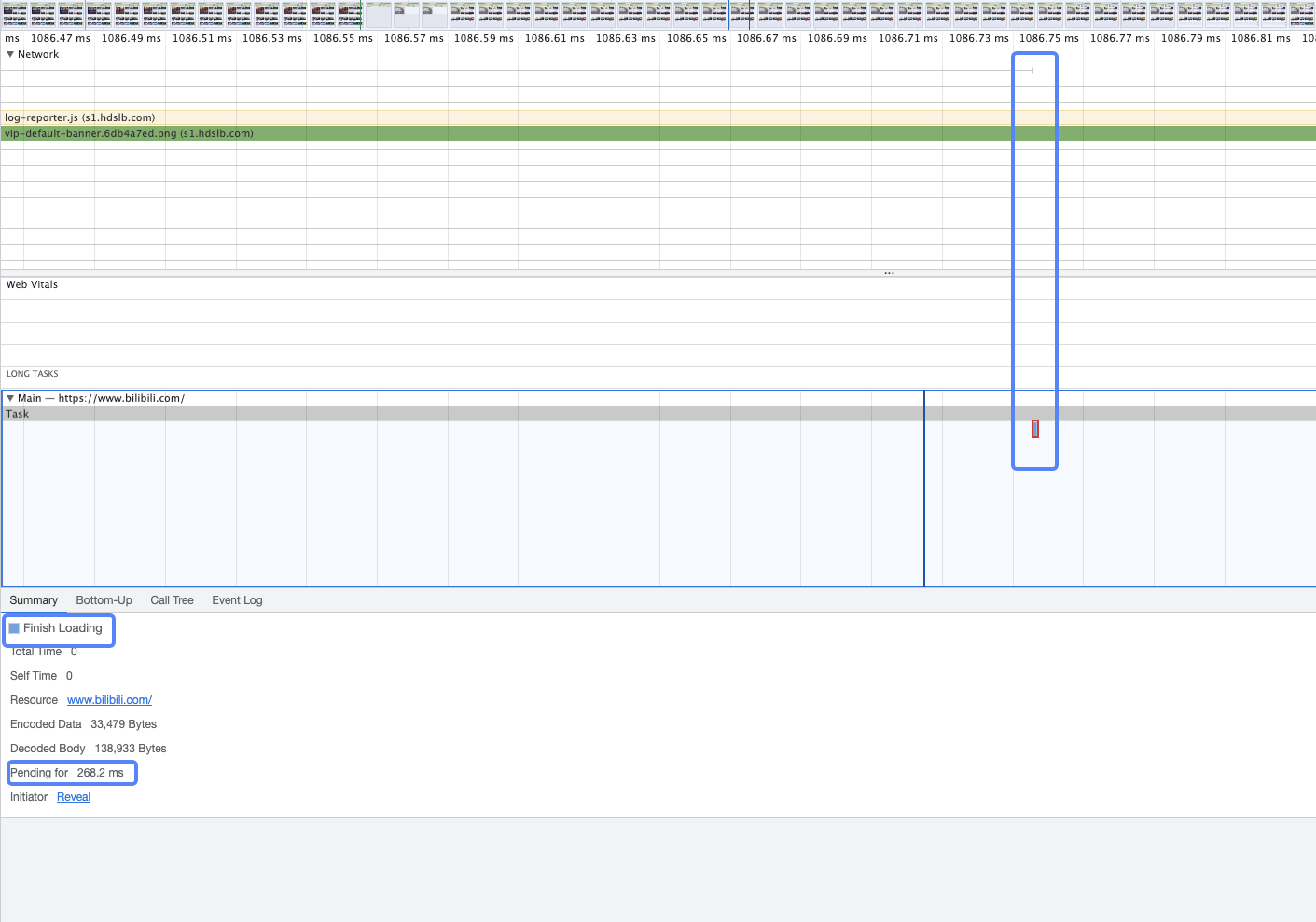
Task: Select the log-reporter.js network request bar
Action: click(658, 117)
